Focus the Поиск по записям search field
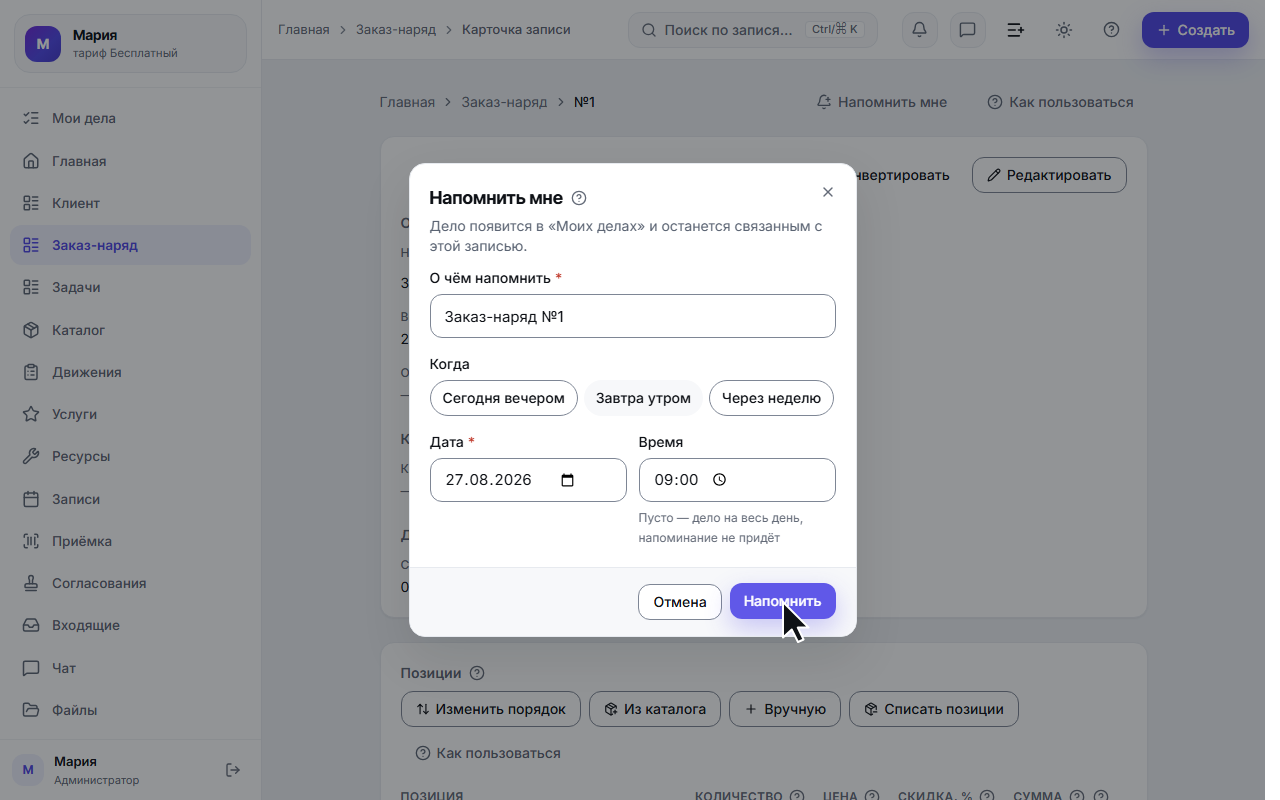Viewport: 1280px width, 800px height. tap(752, 30)
